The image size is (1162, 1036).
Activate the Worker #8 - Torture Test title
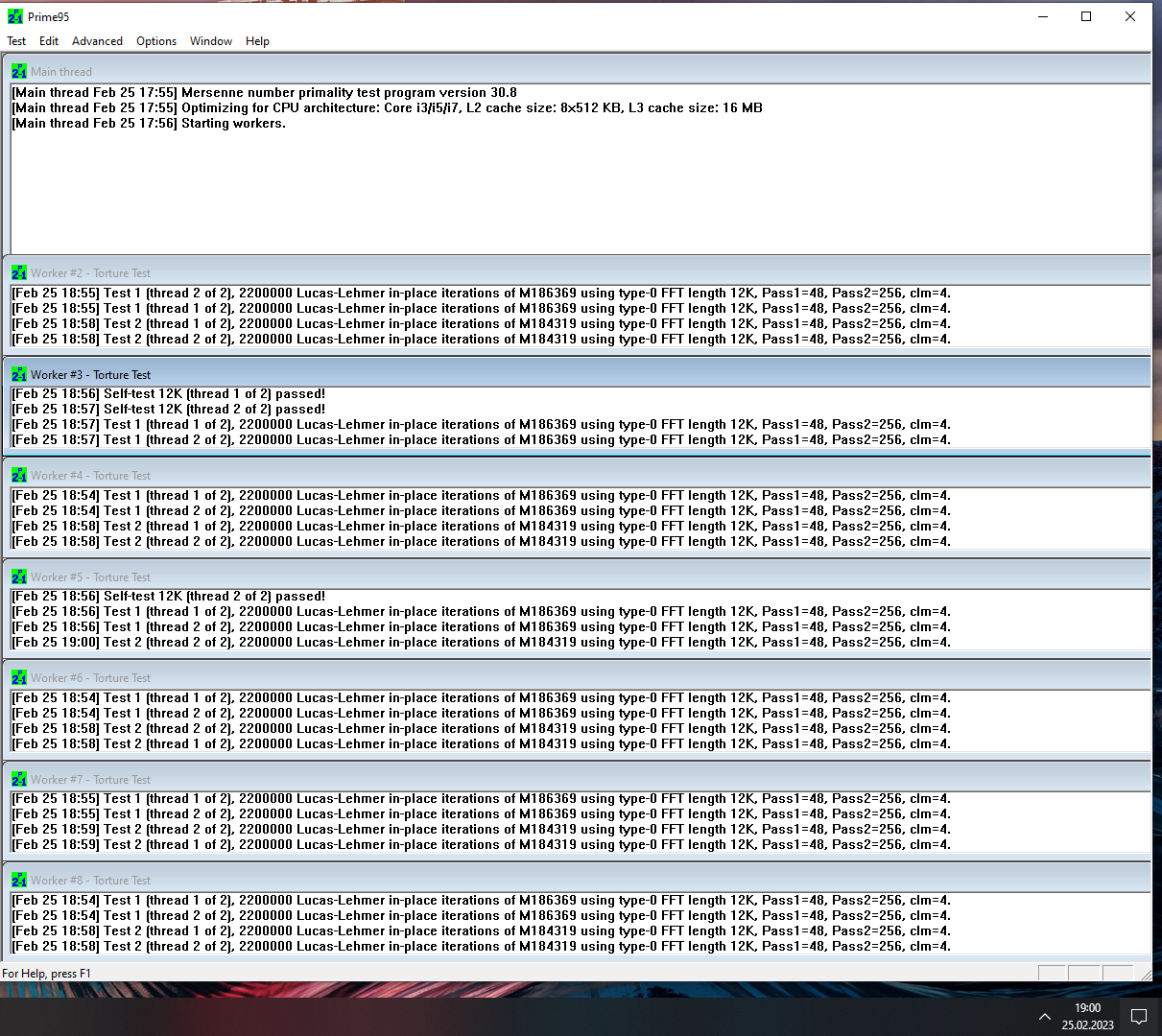pos(90,881)
